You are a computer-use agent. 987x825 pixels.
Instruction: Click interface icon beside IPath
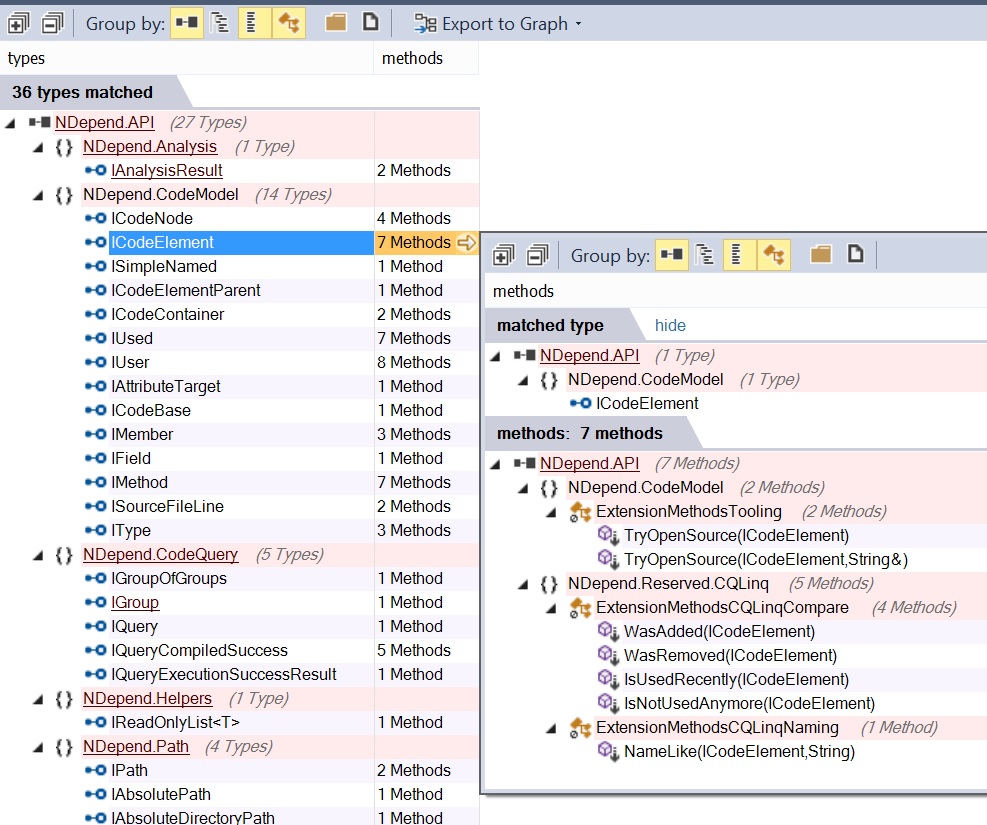pos(96,770)
